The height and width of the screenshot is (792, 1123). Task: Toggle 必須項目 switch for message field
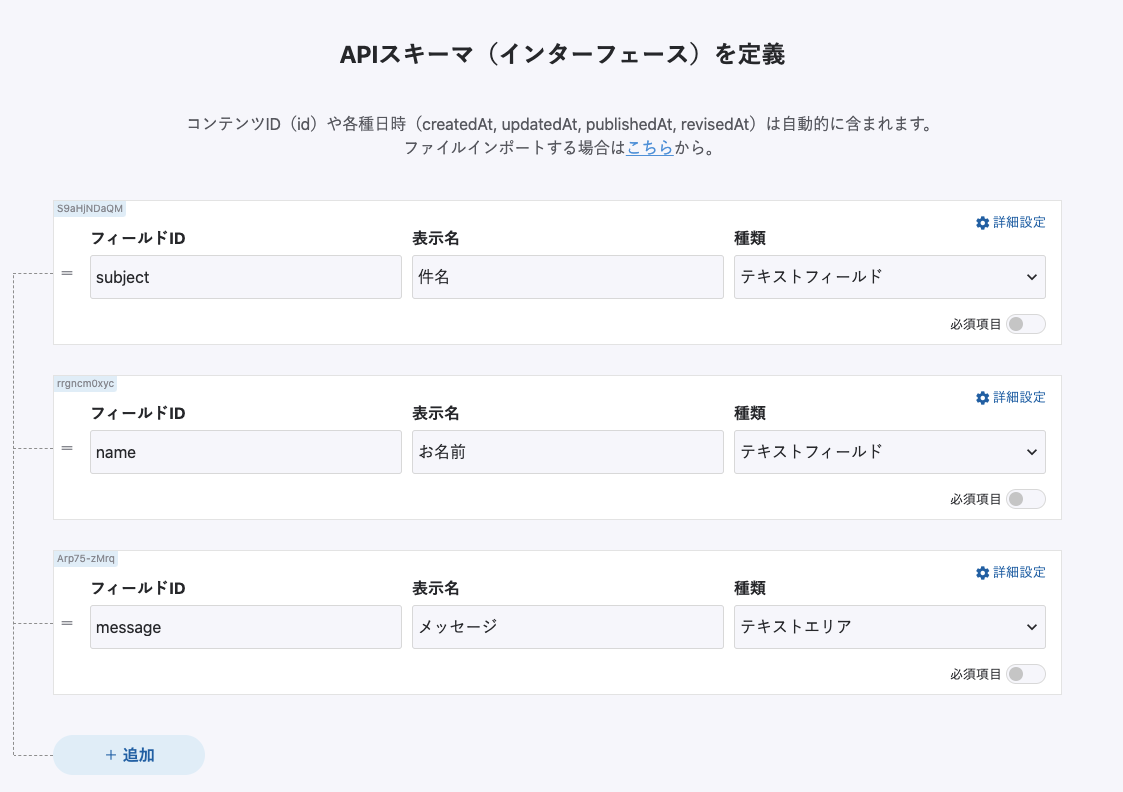tap(1025, 674)
